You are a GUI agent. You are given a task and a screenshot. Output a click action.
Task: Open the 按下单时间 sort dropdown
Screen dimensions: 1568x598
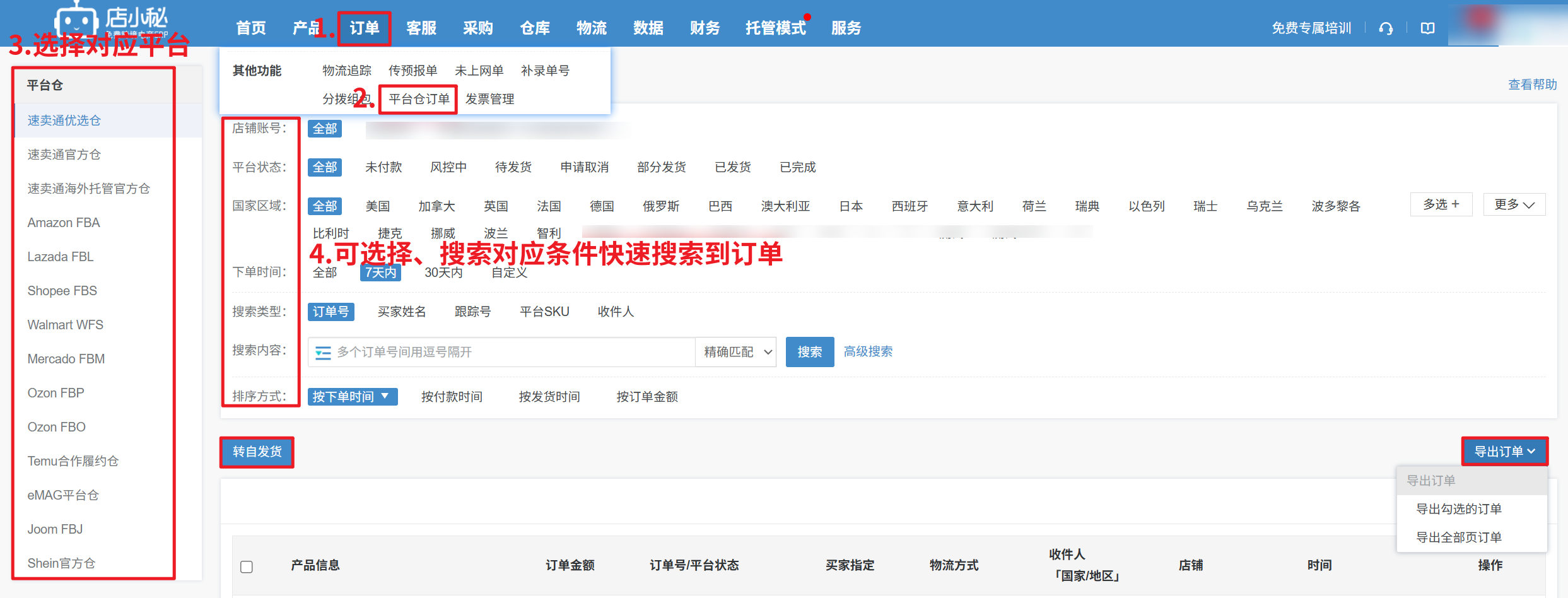point(352,397)
